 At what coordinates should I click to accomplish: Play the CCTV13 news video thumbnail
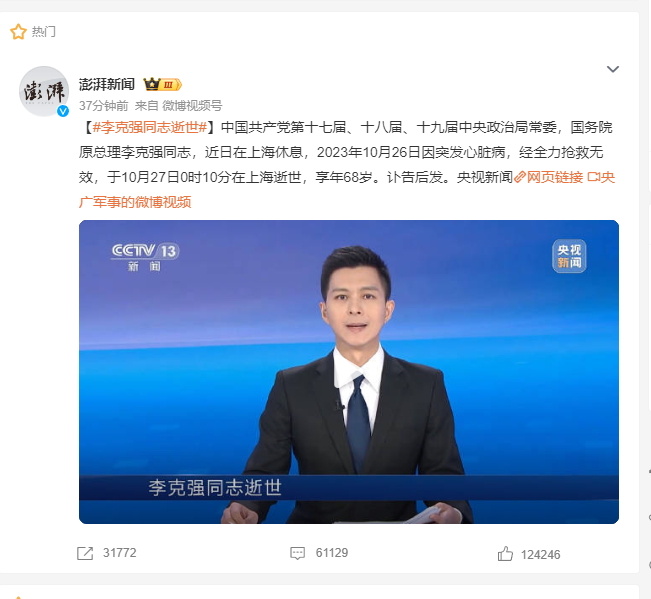[x=349, y=372]
